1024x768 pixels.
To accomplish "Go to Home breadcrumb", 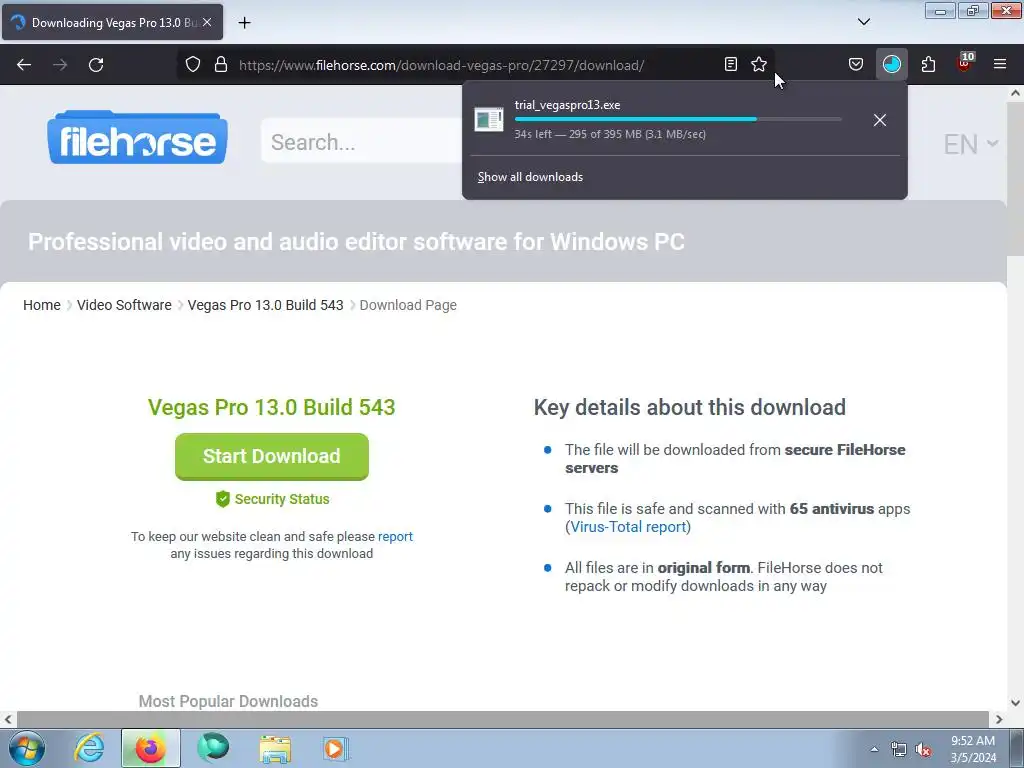I will [x=42, y=305].
